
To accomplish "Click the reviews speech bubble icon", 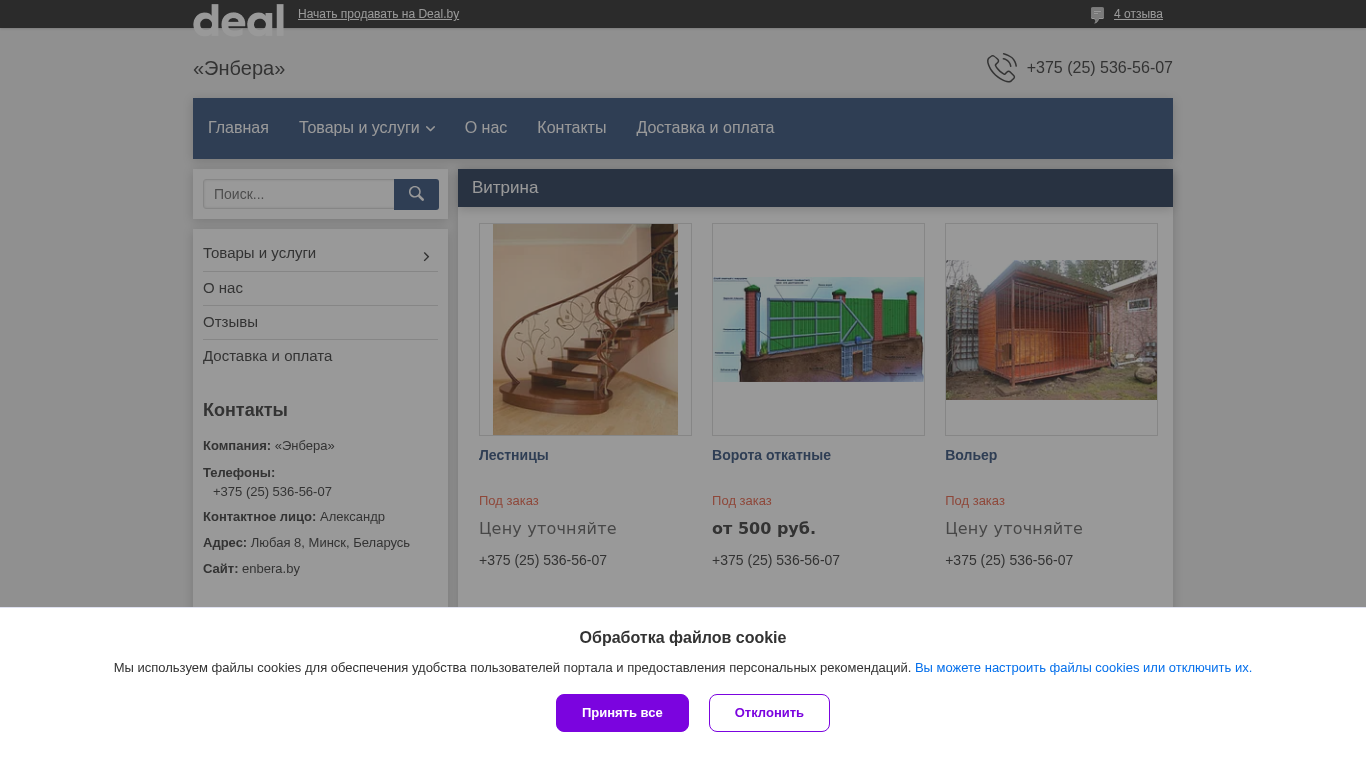I will point(1097,15).
